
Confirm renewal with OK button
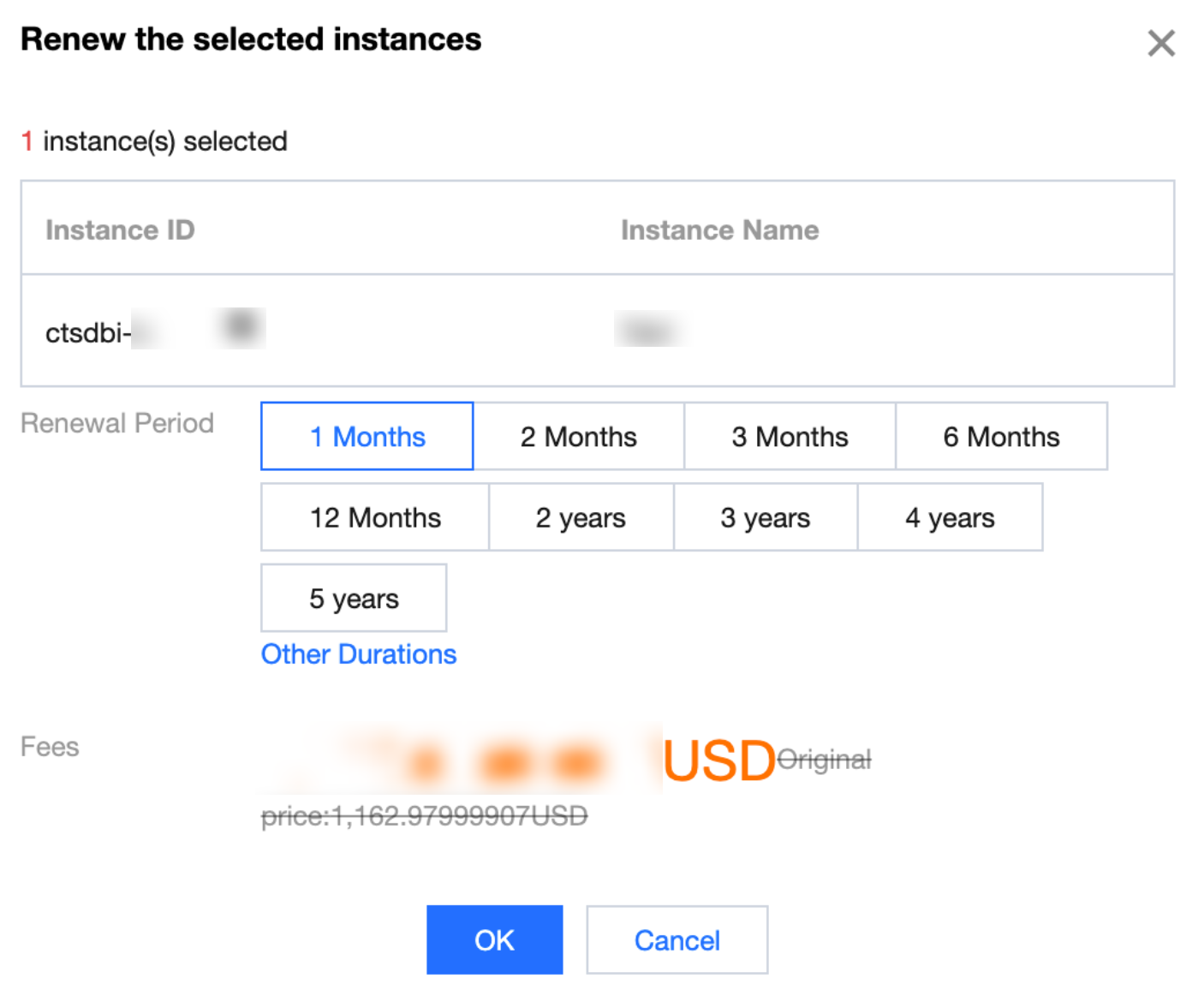(x=494, y=940)
